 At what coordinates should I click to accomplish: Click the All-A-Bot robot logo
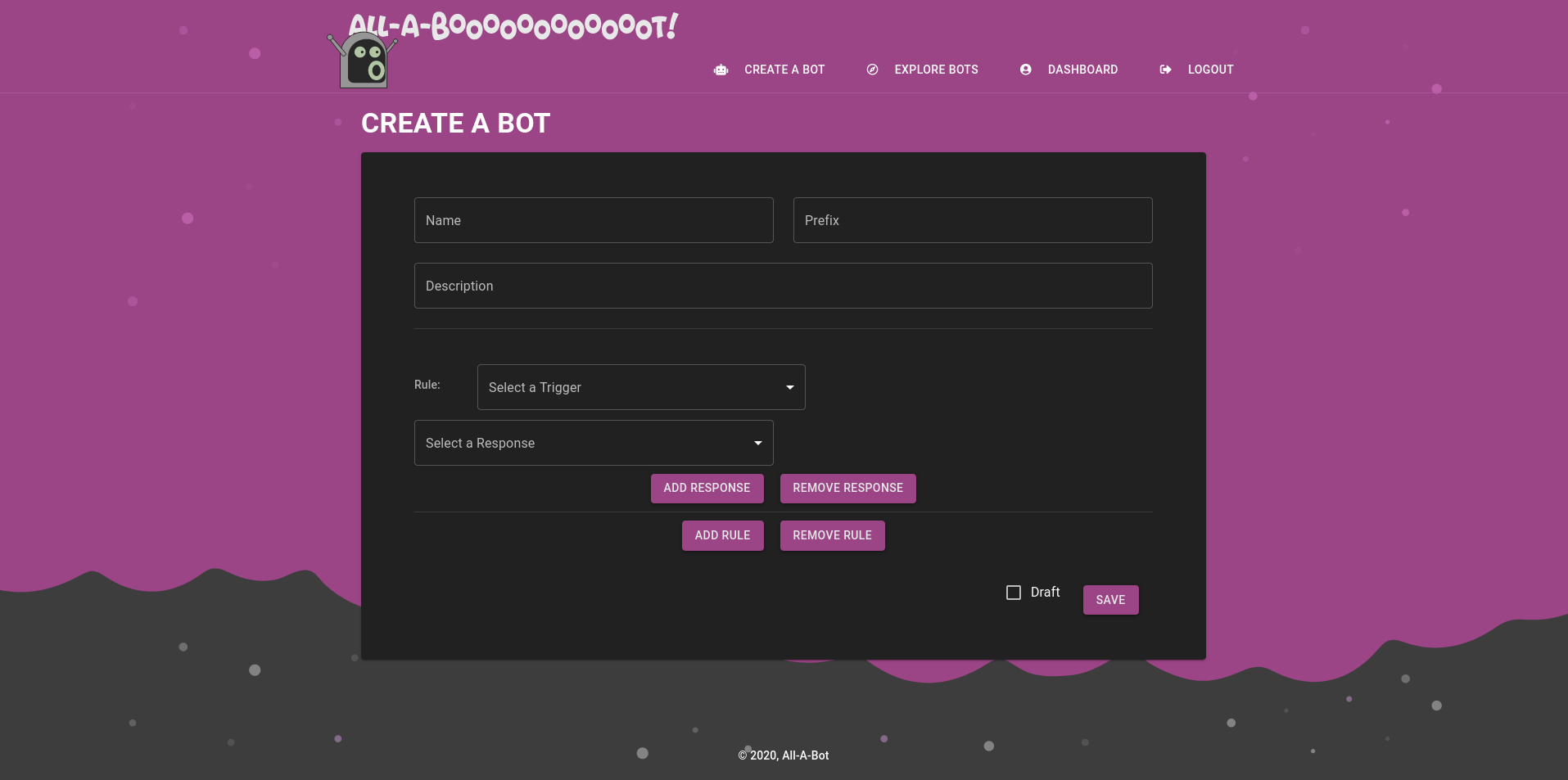(x=363, y=61)
